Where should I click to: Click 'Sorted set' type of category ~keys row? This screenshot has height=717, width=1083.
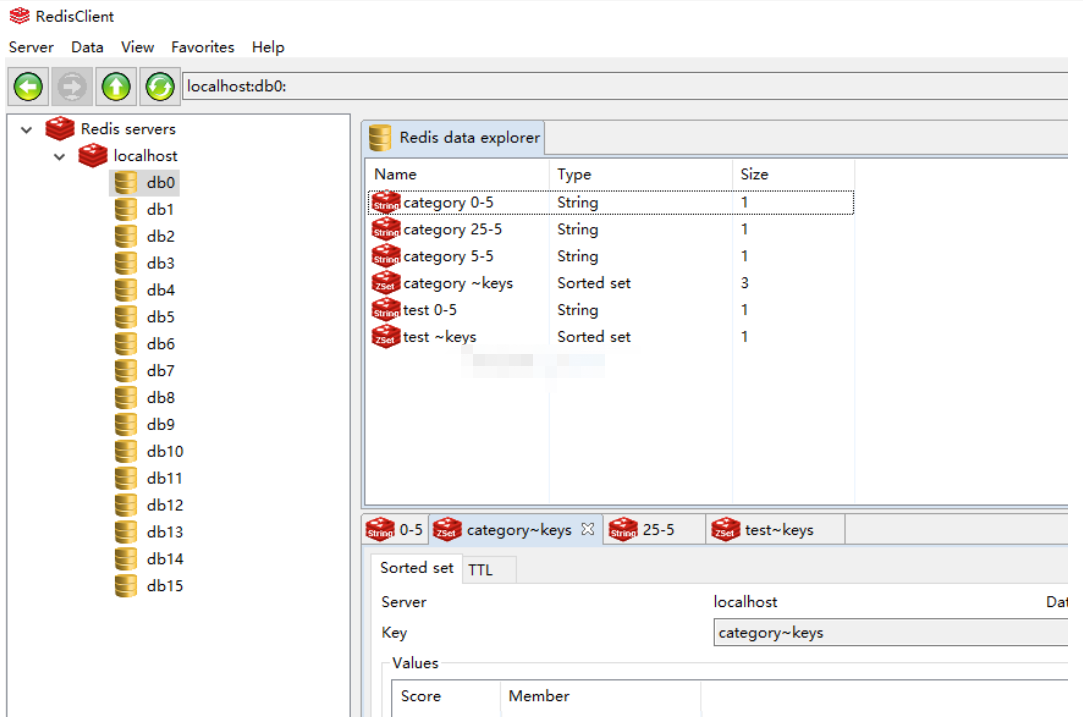pos(594,283)
